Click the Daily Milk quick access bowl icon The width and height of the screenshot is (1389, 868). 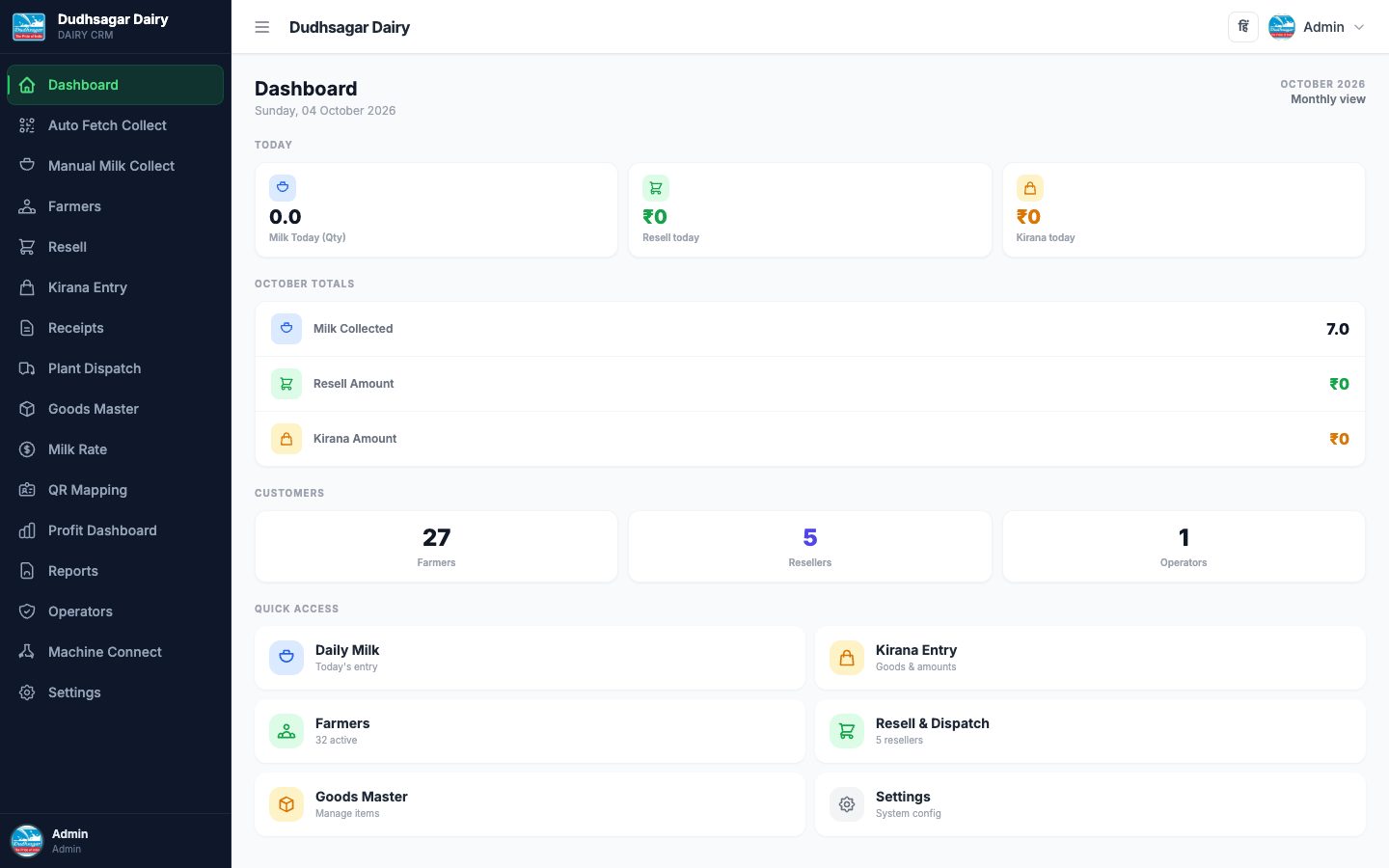coord(286,658)
